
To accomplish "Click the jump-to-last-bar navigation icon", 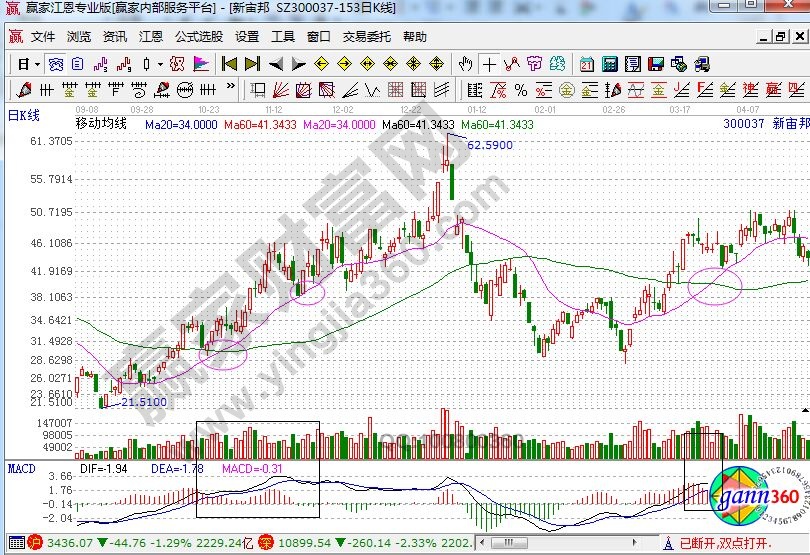I will [252, 63].
